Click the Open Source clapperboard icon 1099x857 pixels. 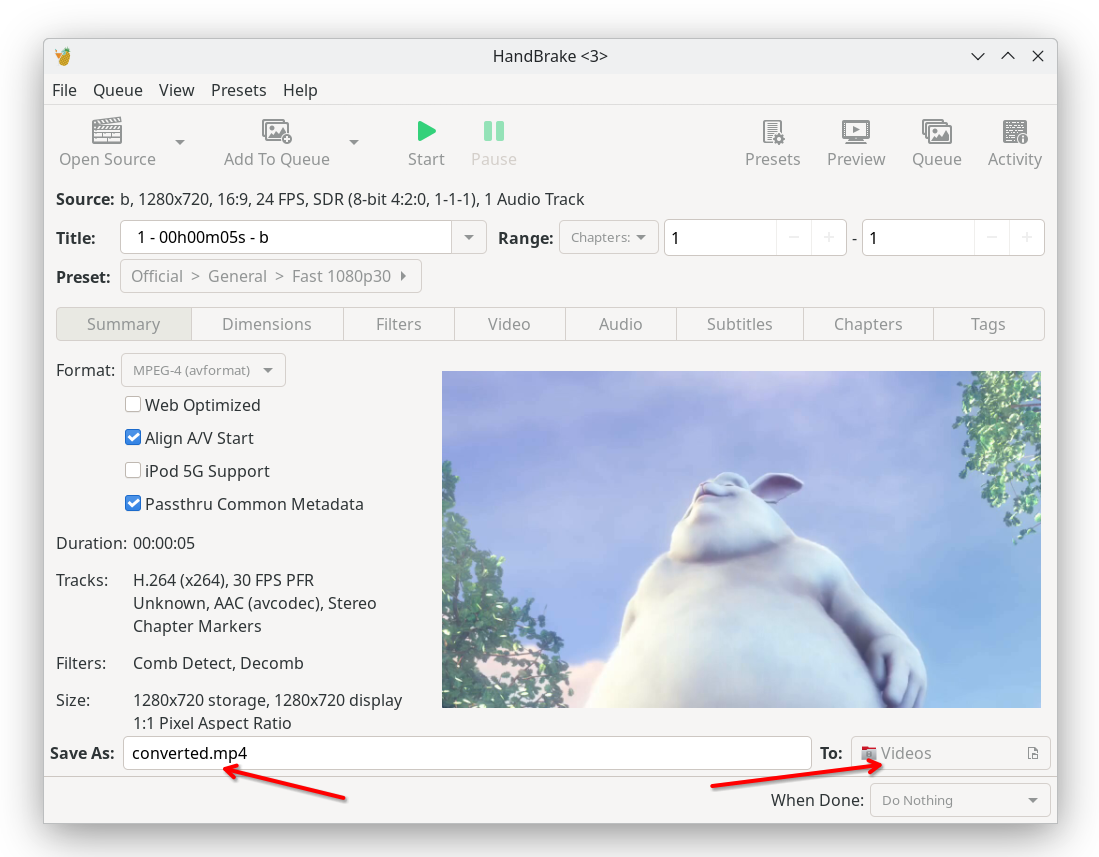coord(107,131)
